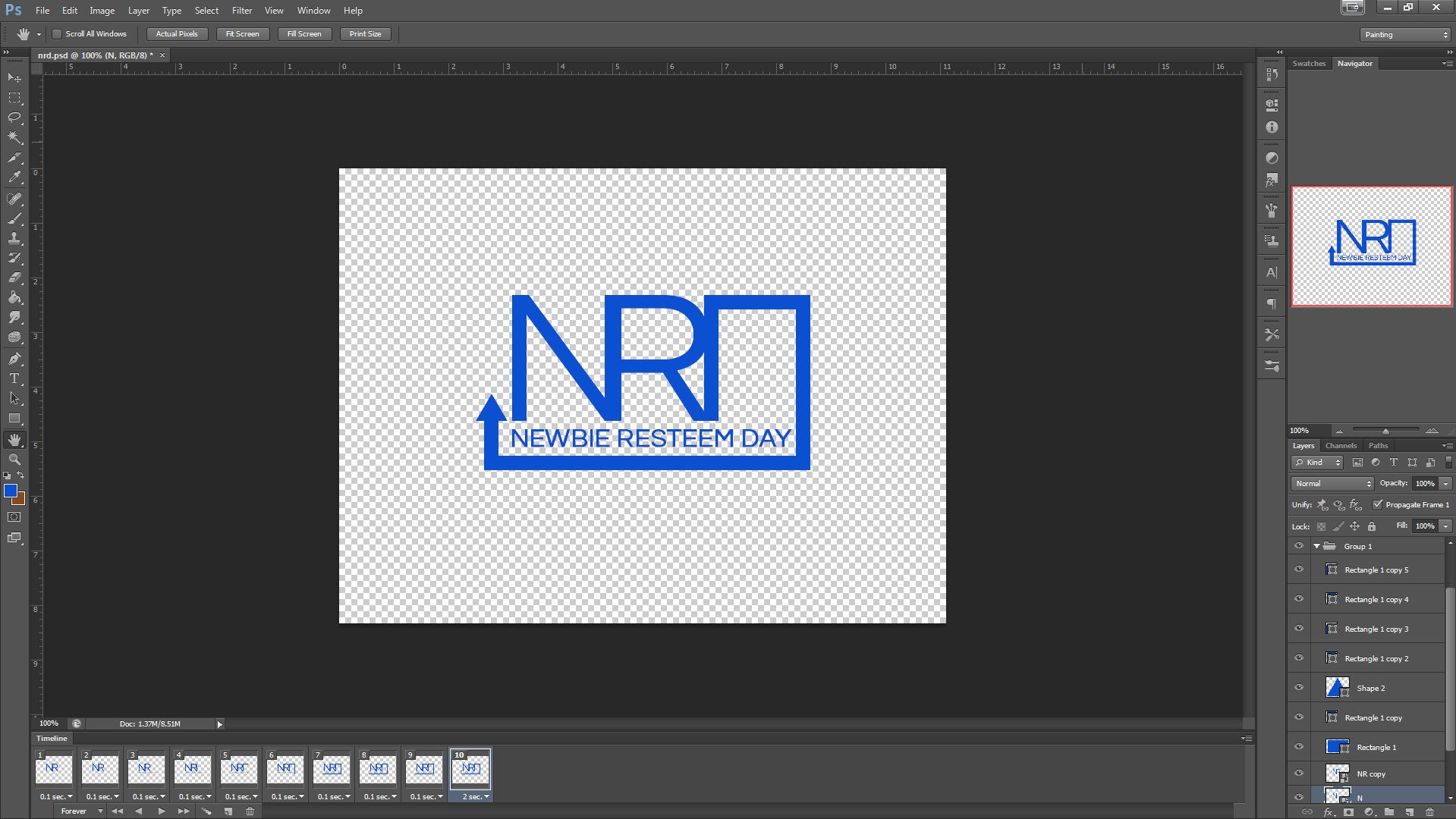Click the Print Size button
Screen dimensions: 1456x819
click(x=365, y=34)
